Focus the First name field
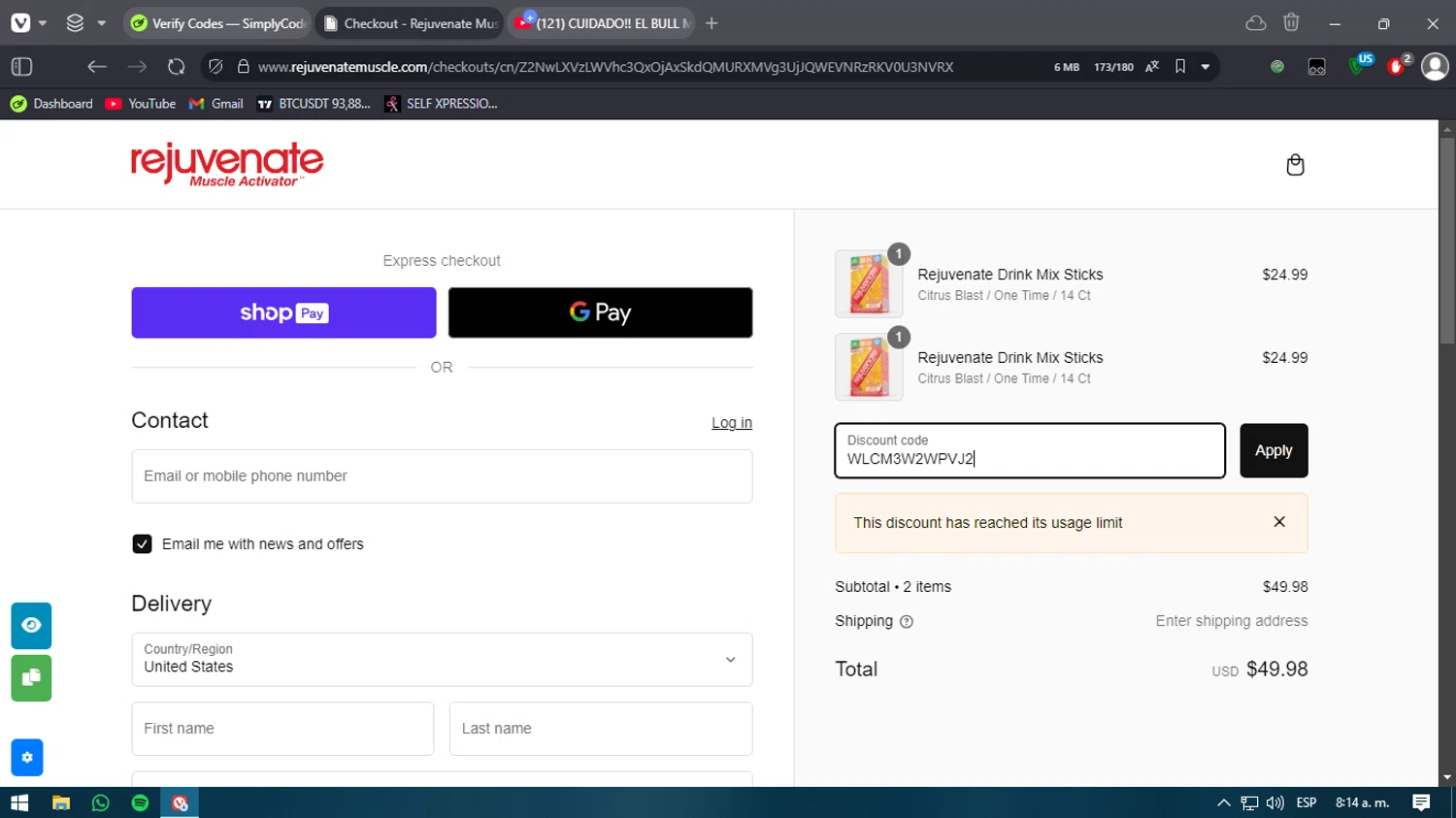1456x818 pixels. tap(282, 729)
